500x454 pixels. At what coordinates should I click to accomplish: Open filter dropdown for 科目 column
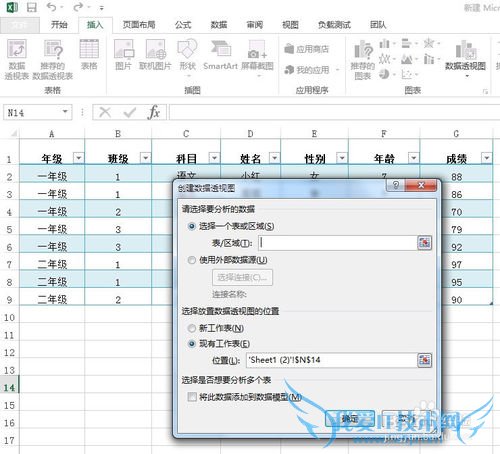tap(214, 158)
